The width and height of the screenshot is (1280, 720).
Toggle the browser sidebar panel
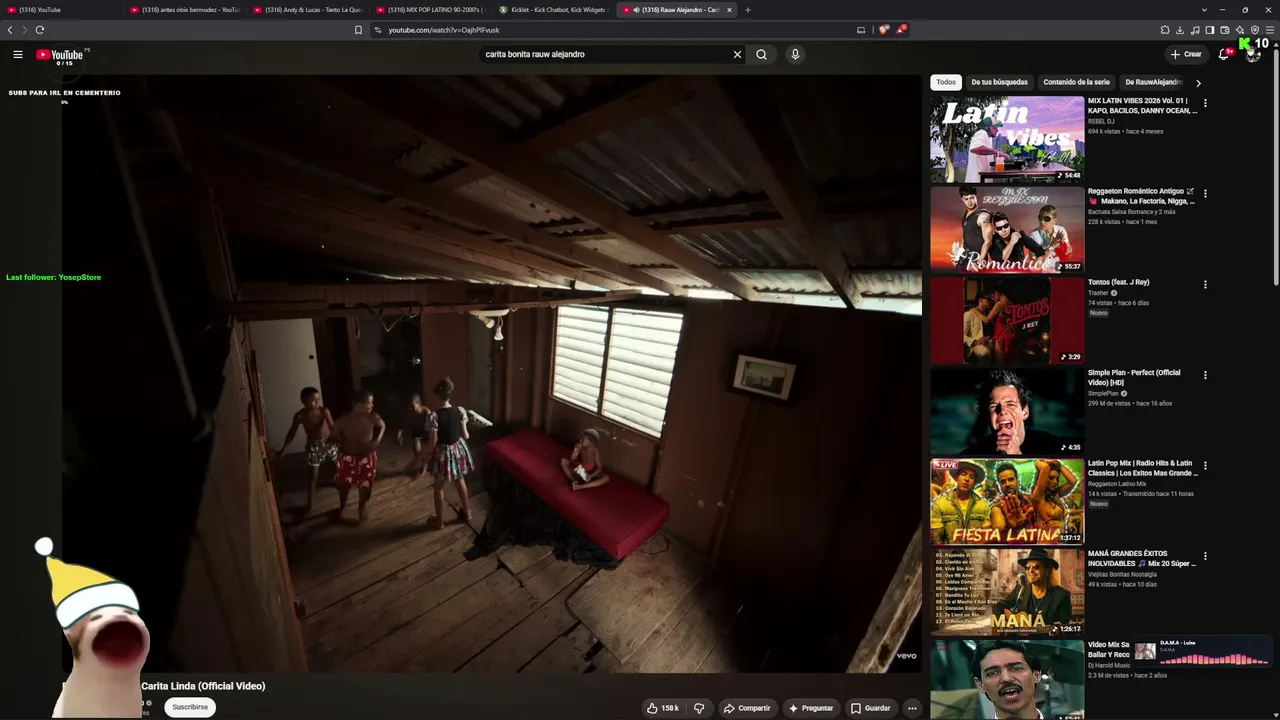pos(1210,30)
